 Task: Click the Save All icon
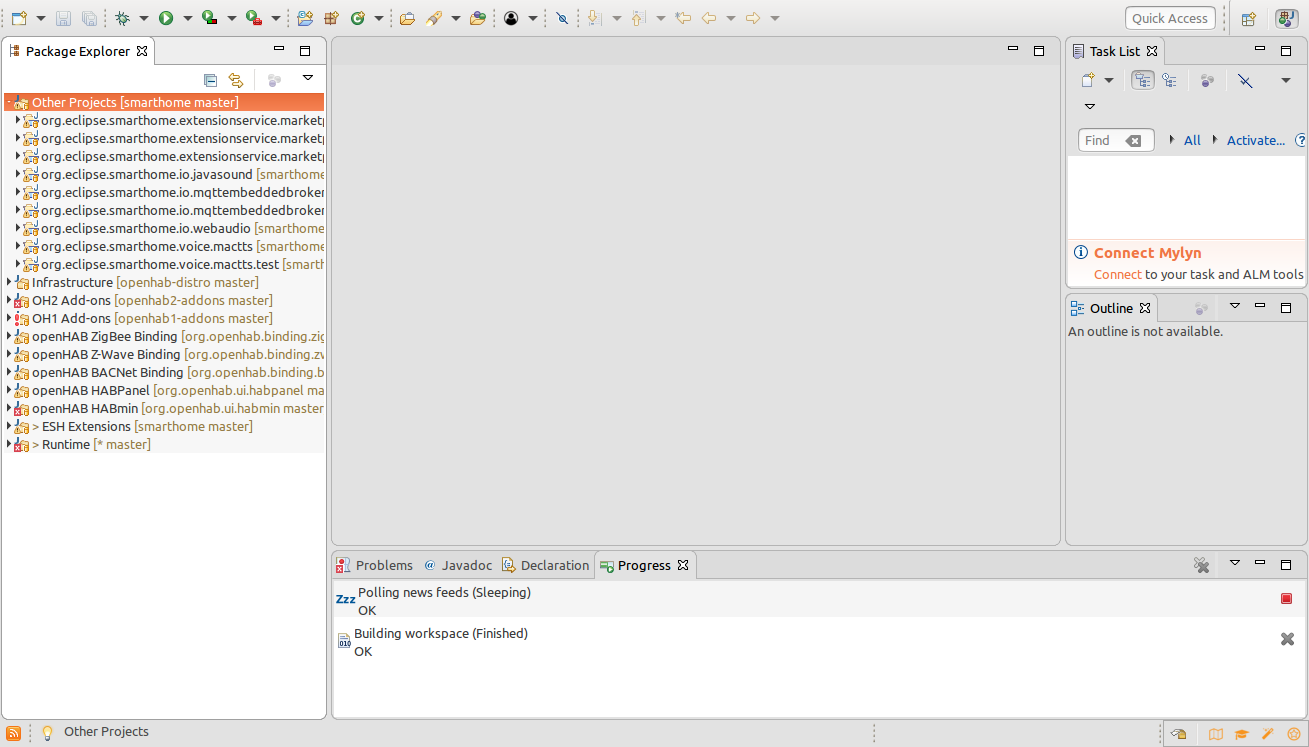(89, 18)
